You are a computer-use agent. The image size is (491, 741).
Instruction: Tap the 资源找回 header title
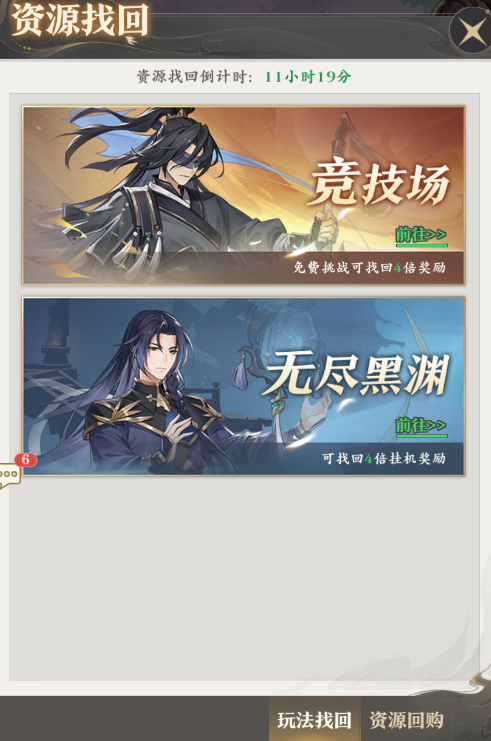click(79, 21)
